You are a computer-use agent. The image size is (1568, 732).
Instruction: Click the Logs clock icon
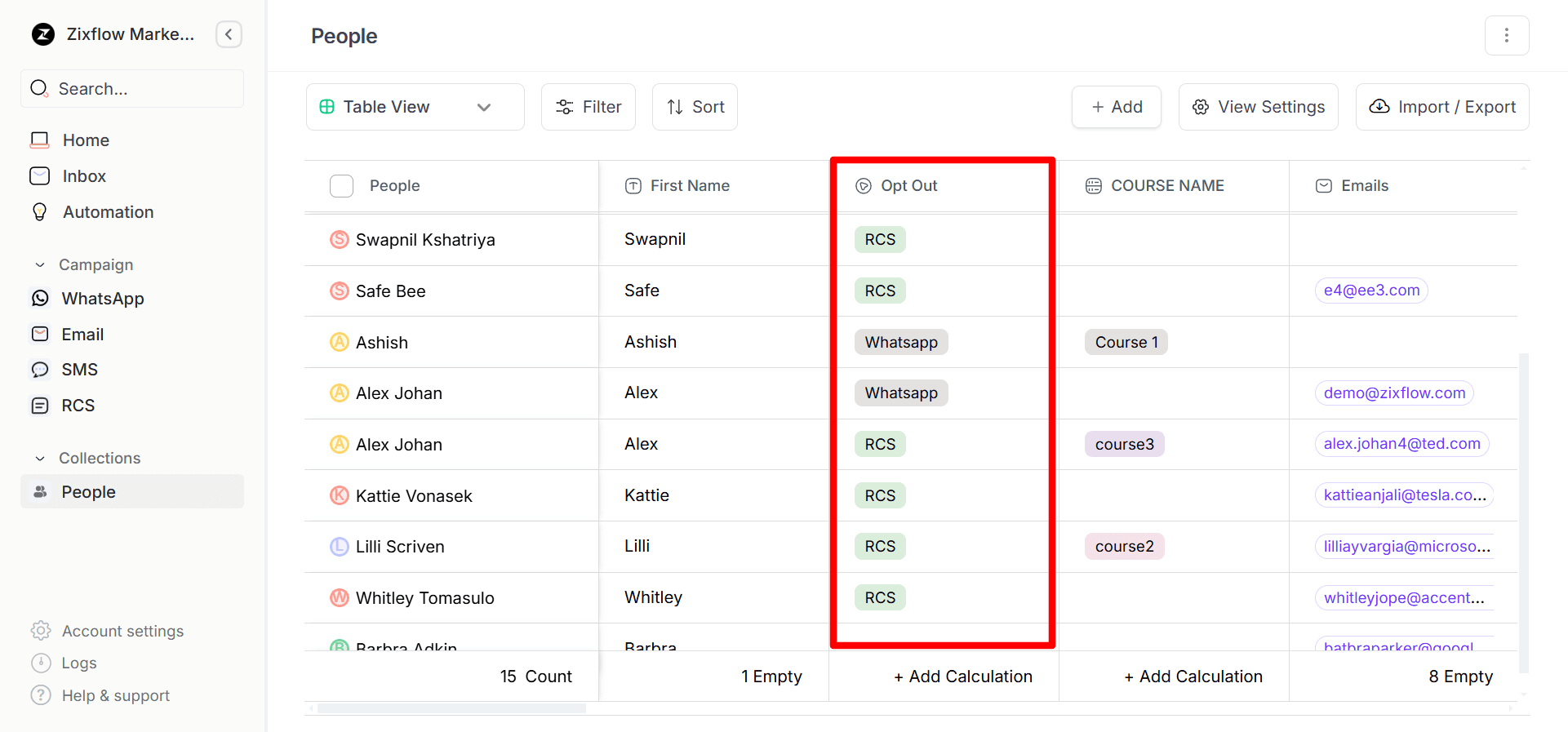(x=41, y=663)
